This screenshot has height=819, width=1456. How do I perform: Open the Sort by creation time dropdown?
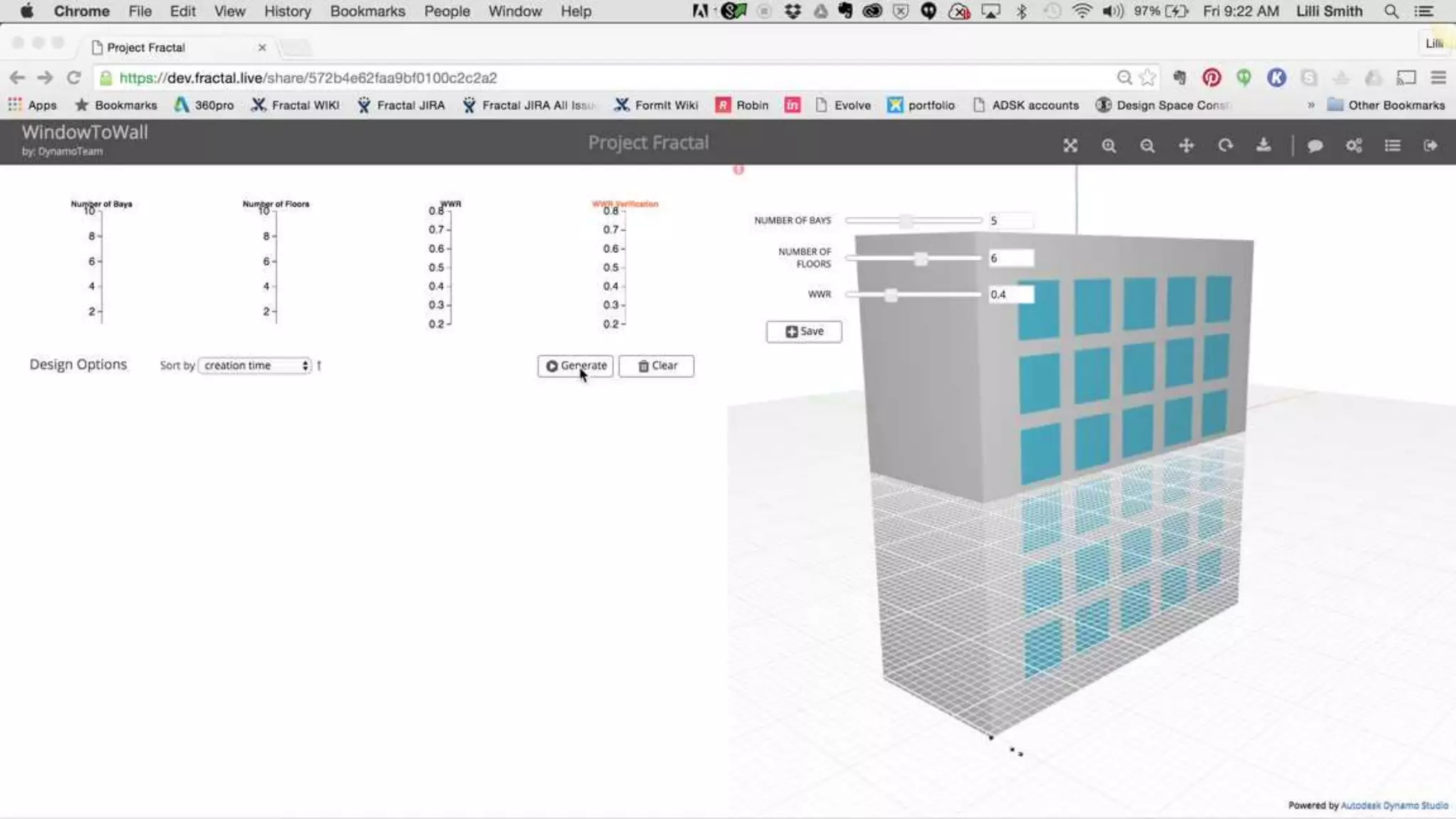coord(255,365)
